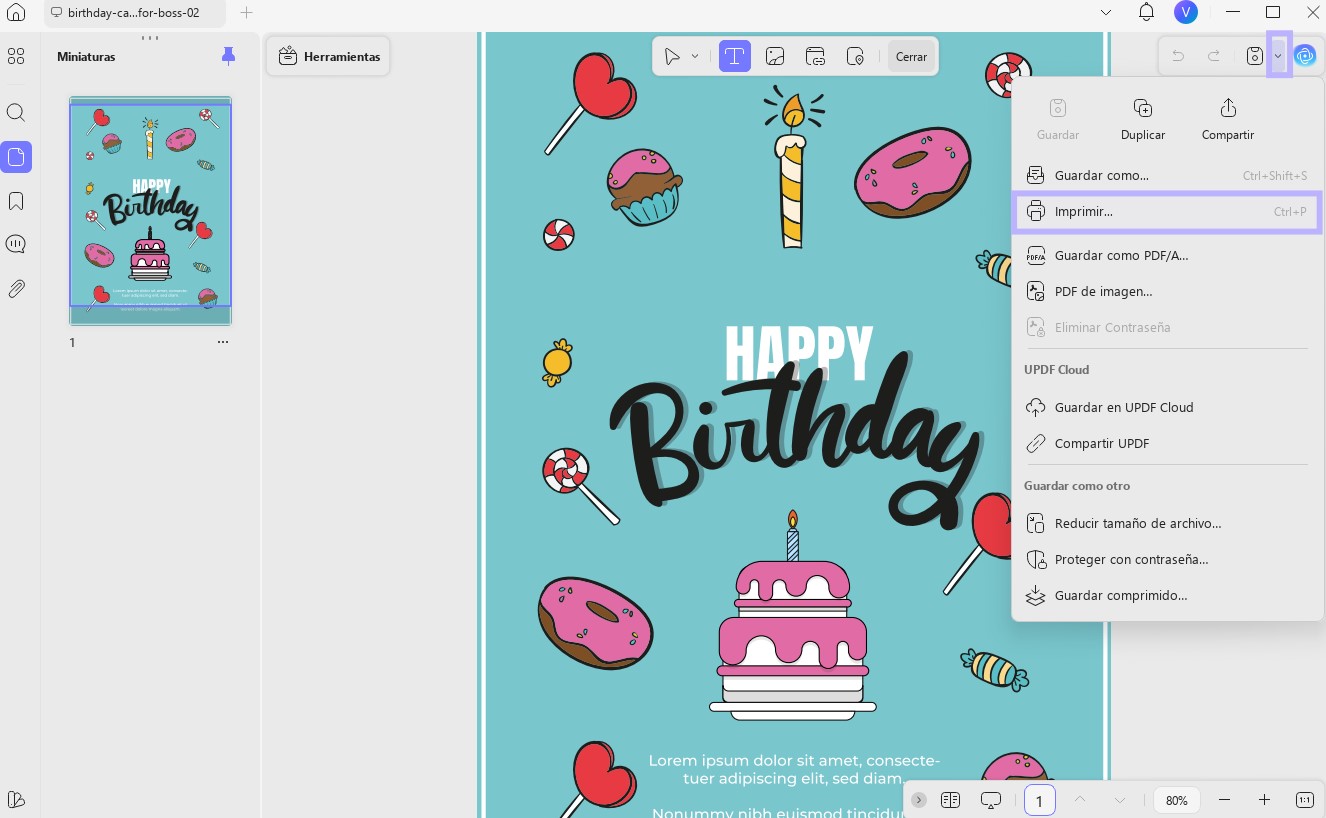Open the UPDF AI assistant icon
The image size is (1326, 818).
1305,57
